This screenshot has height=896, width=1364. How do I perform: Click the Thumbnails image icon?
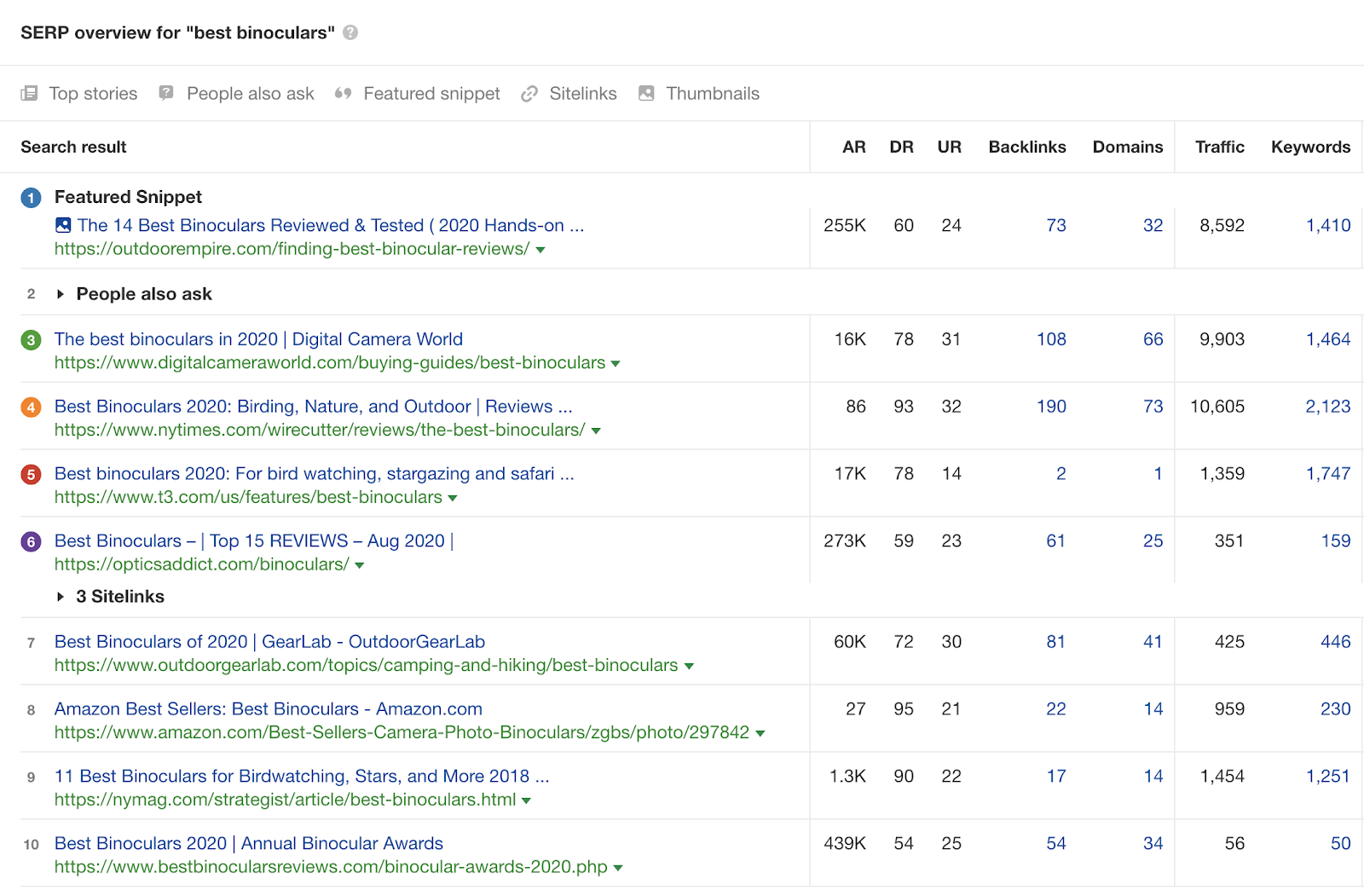click(646, 93)
